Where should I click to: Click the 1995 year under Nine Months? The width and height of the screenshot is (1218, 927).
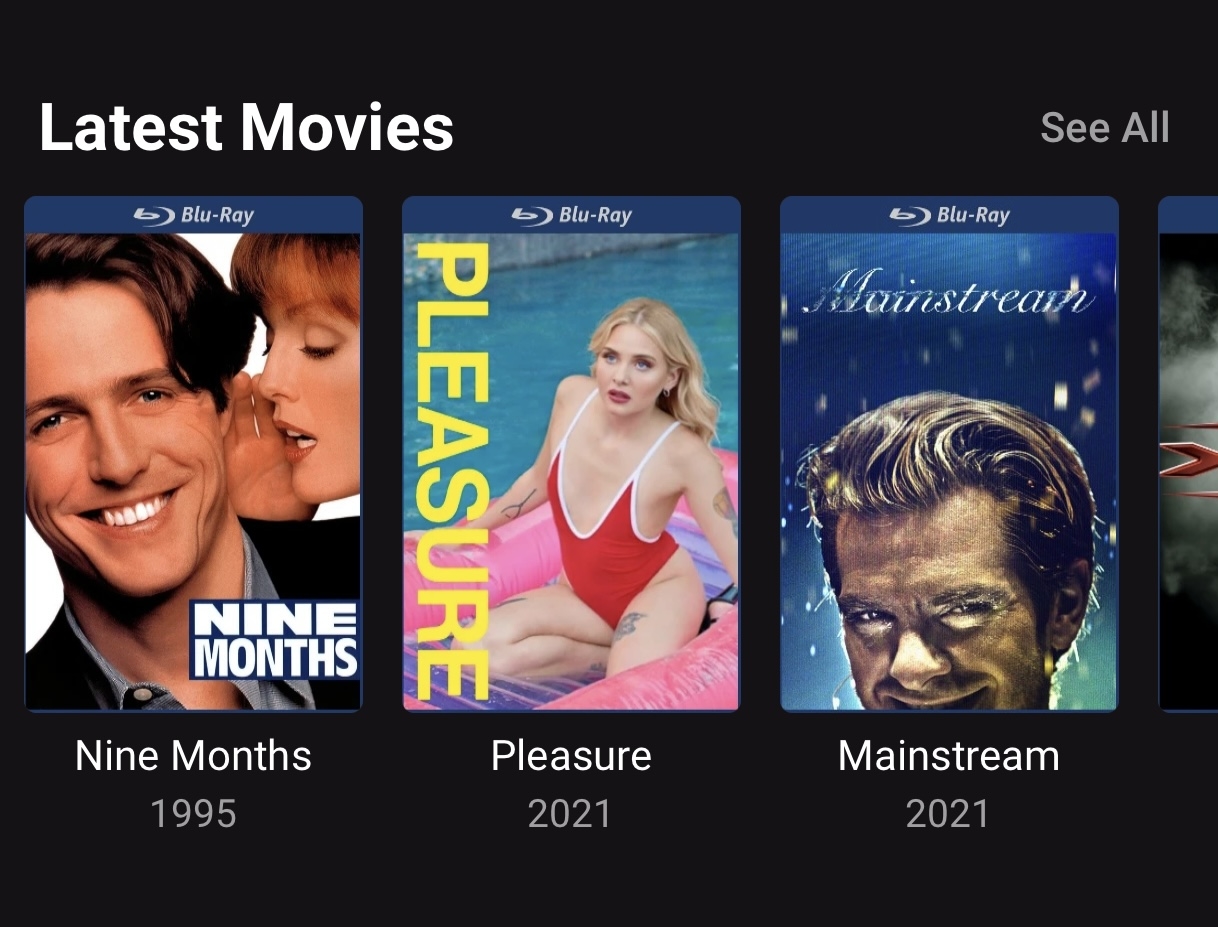[x=193, y=814]
